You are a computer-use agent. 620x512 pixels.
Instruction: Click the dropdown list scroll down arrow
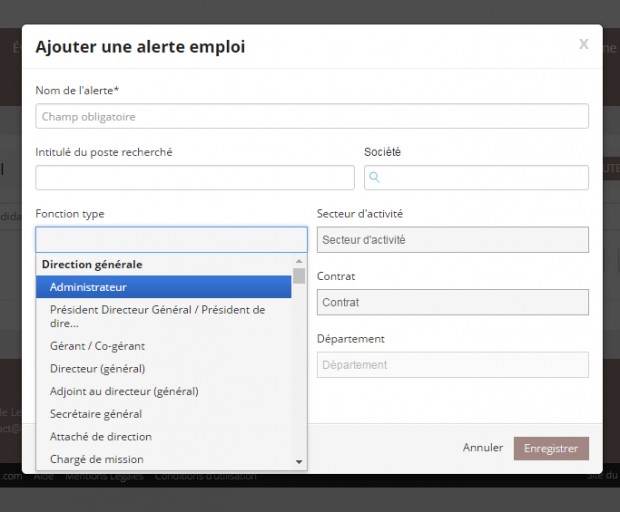(x=299, y=462)
